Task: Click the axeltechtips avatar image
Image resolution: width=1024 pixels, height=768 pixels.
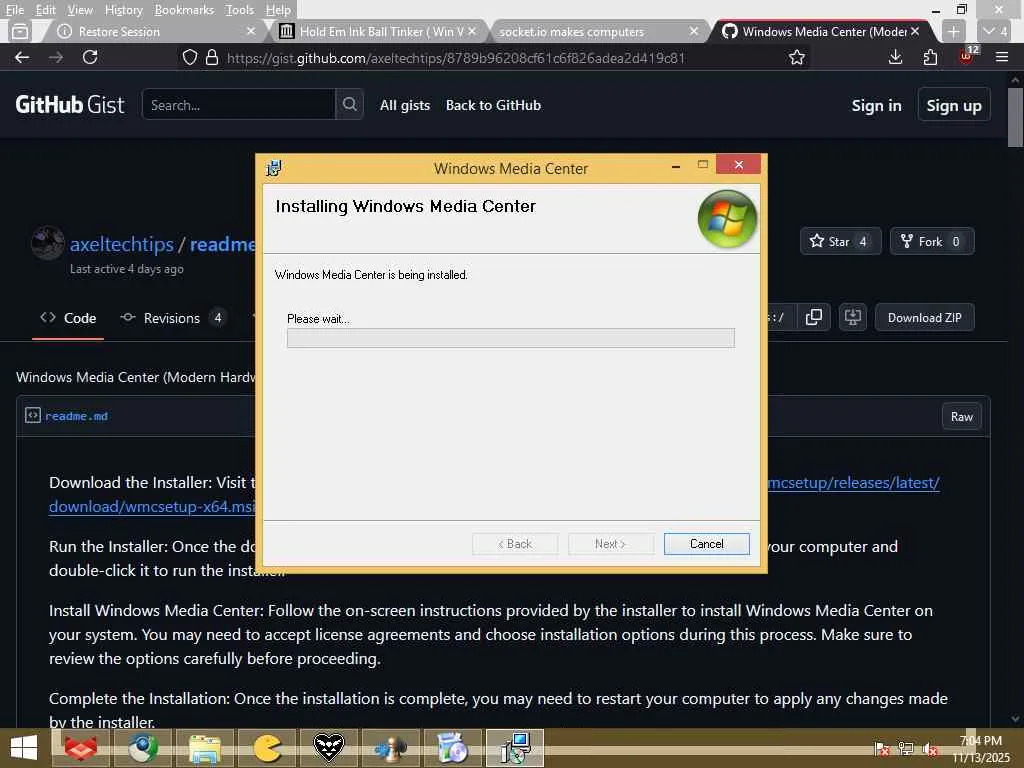Action: 47,243
